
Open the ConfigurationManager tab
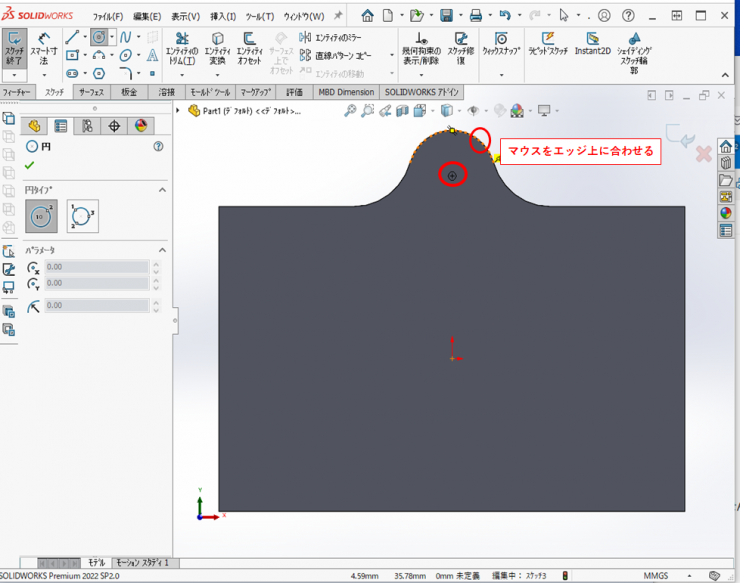(x=87, y=126)
